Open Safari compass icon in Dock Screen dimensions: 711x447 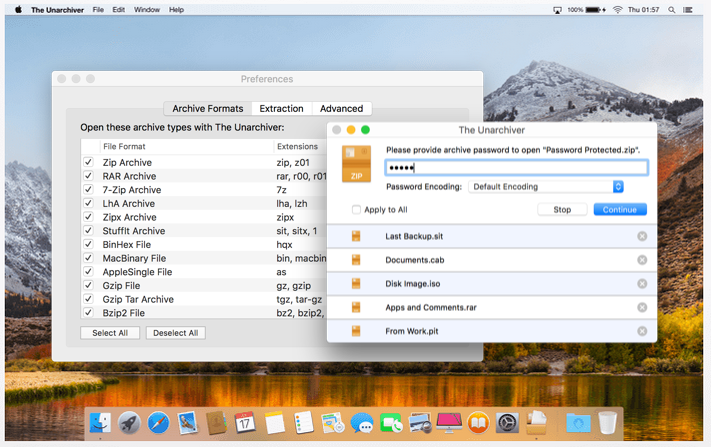tap(158, 423)
